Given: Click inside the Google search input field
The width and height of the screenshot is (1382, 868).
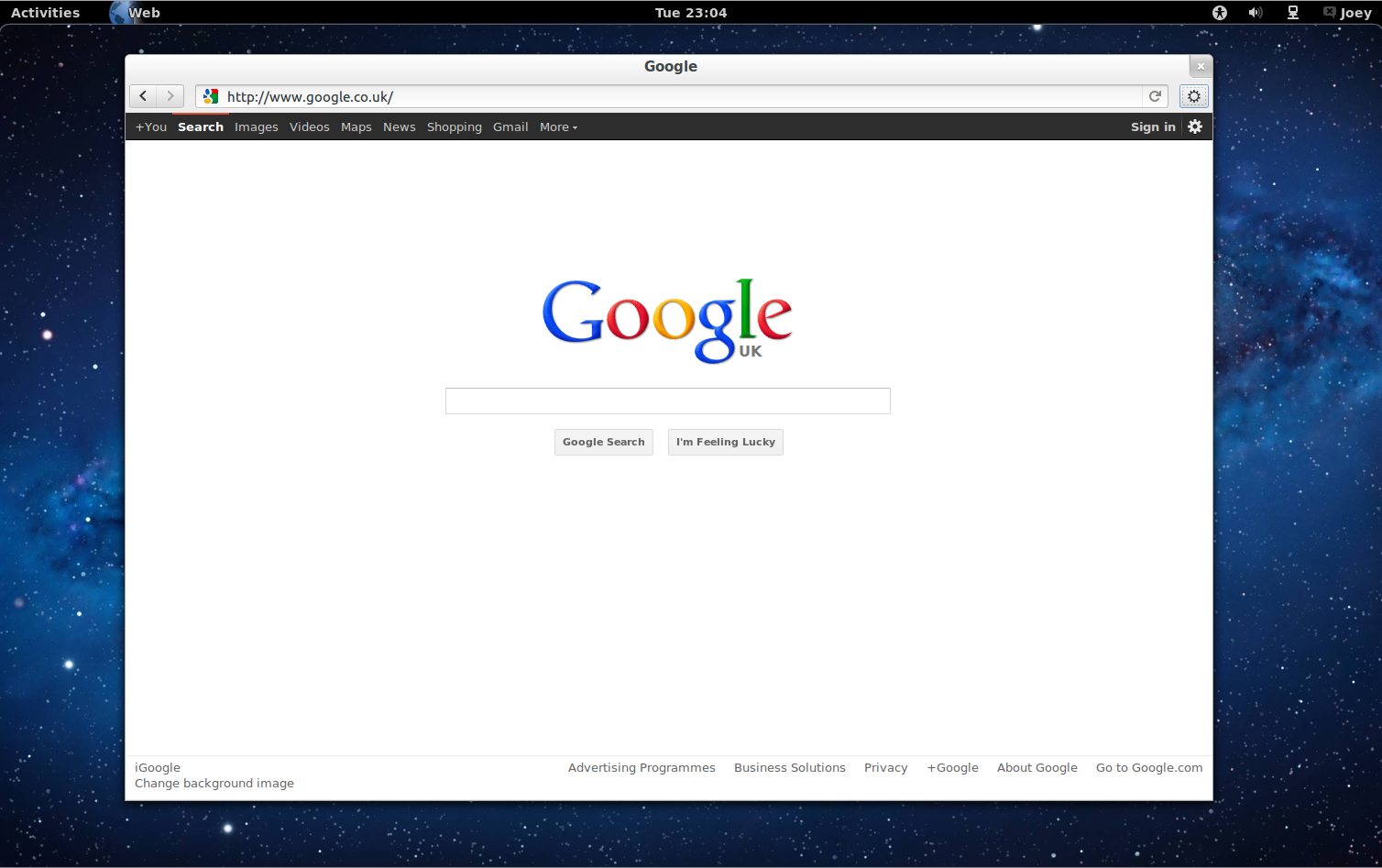Looking at the screenshot, I should [x=667, y=401].
